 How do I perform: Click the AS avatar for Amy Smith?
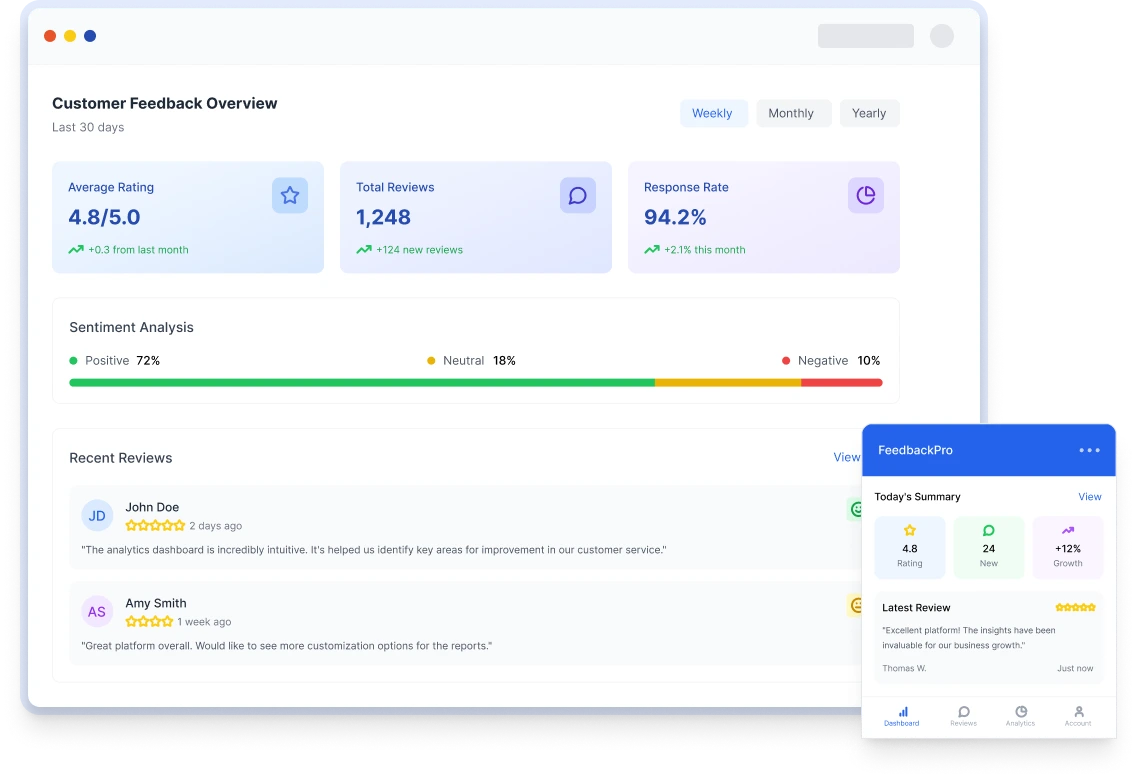[x=97, y=612]
